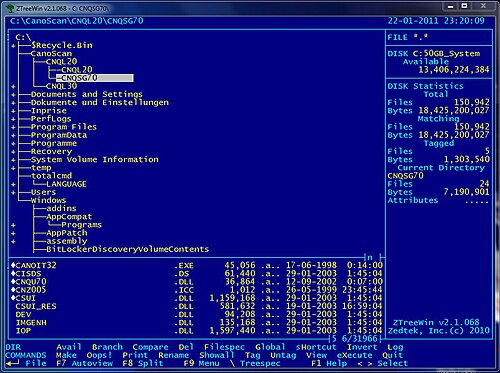Image resolution: width=500 pixels, height=373 pixels.
Task: Click the Compare command
Action: click(x=150, y=347)
